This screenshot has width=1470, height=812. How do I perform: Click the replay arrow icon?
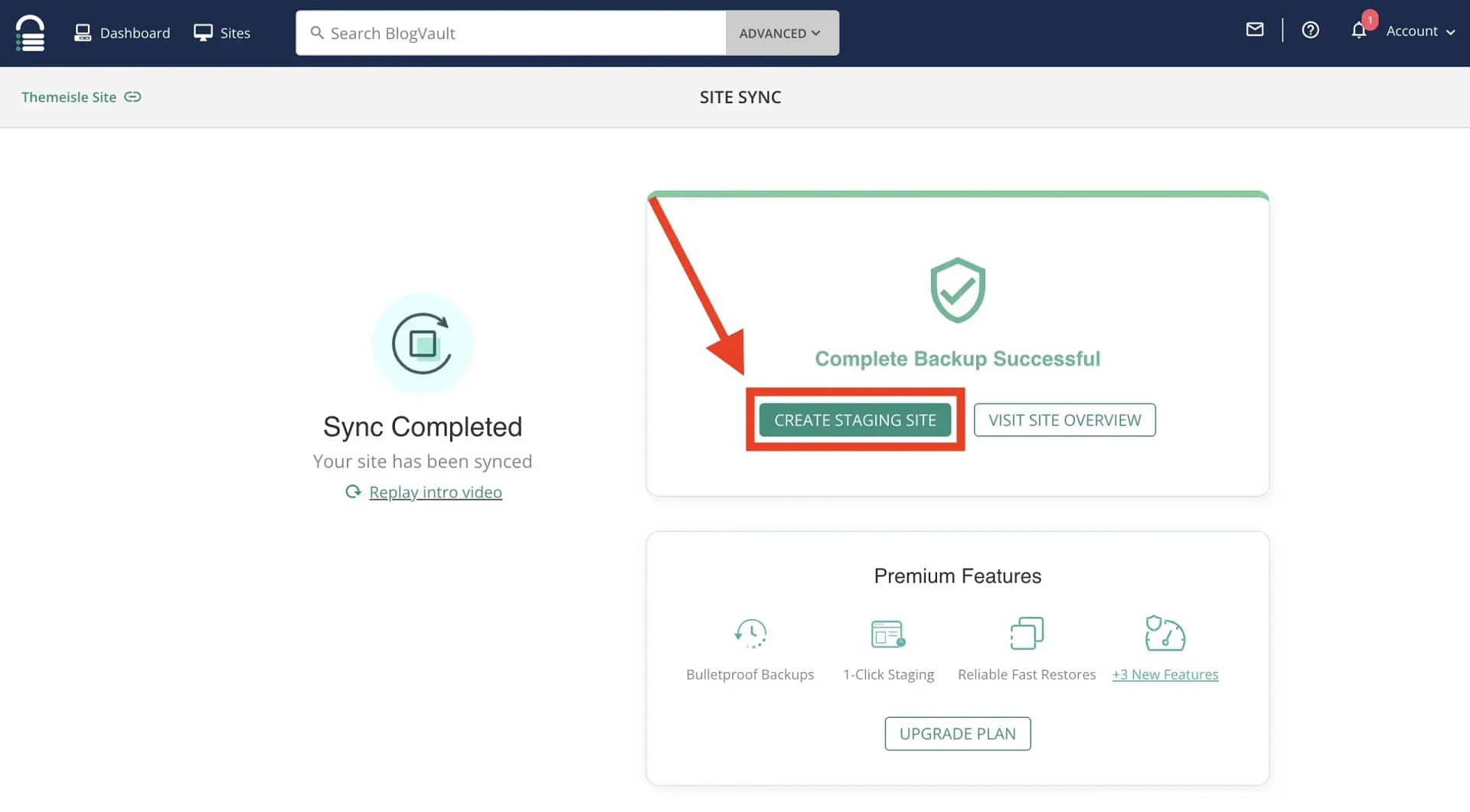click(353, 491)
